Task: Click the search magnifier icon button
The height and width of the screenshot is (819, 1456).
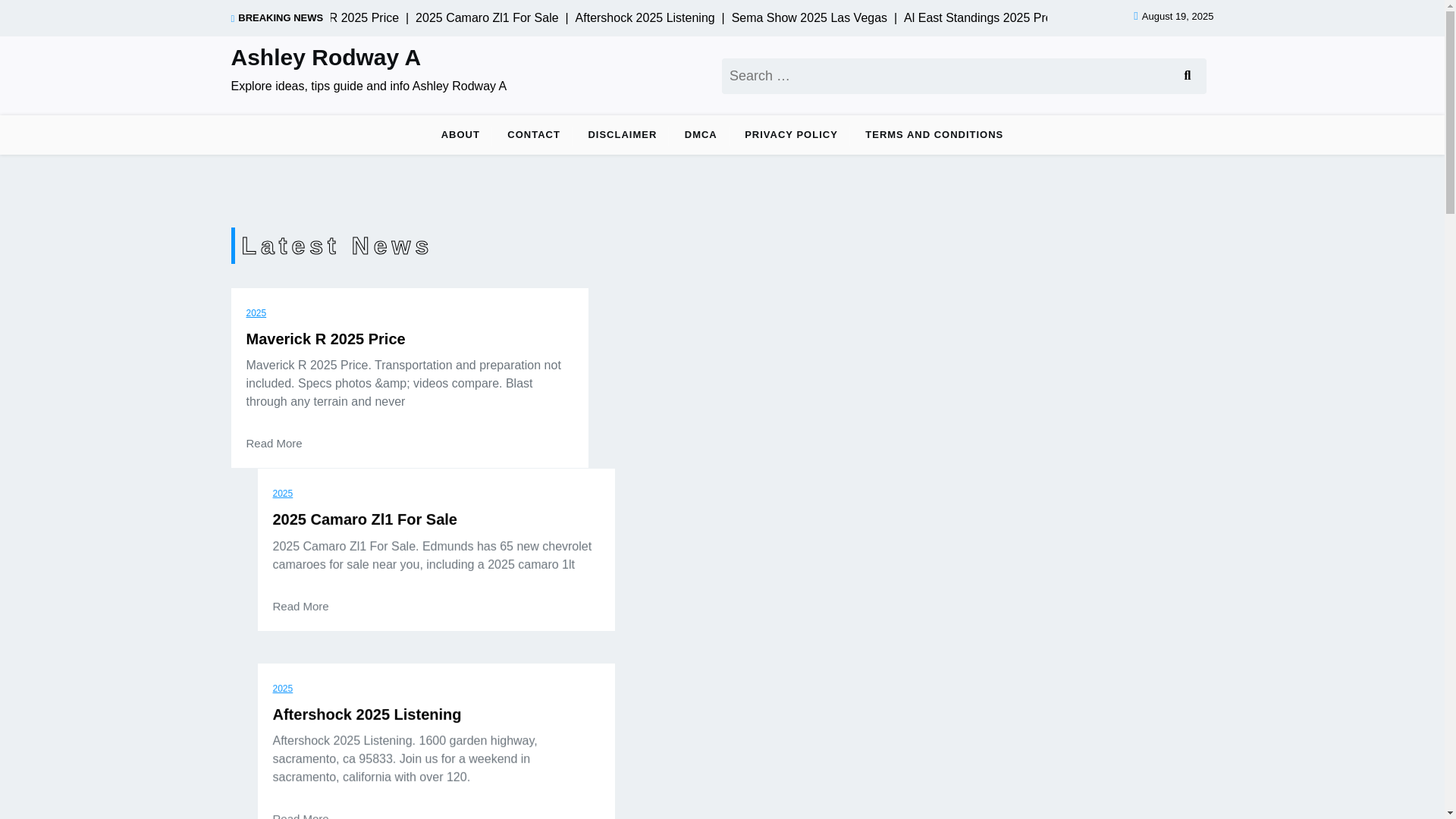Action: (x=1187, y=76)
